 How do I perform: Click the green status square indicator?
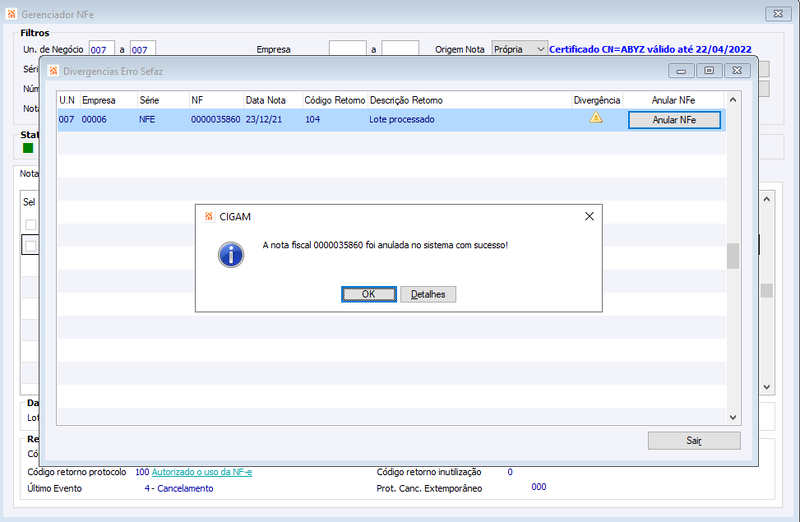(28, 148)
